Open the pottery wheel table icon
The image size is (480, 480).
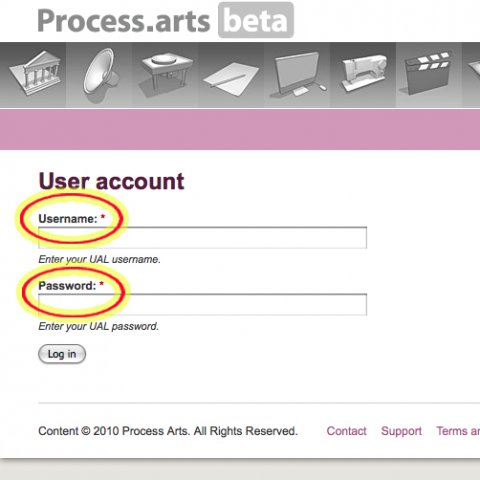point(165,75)
